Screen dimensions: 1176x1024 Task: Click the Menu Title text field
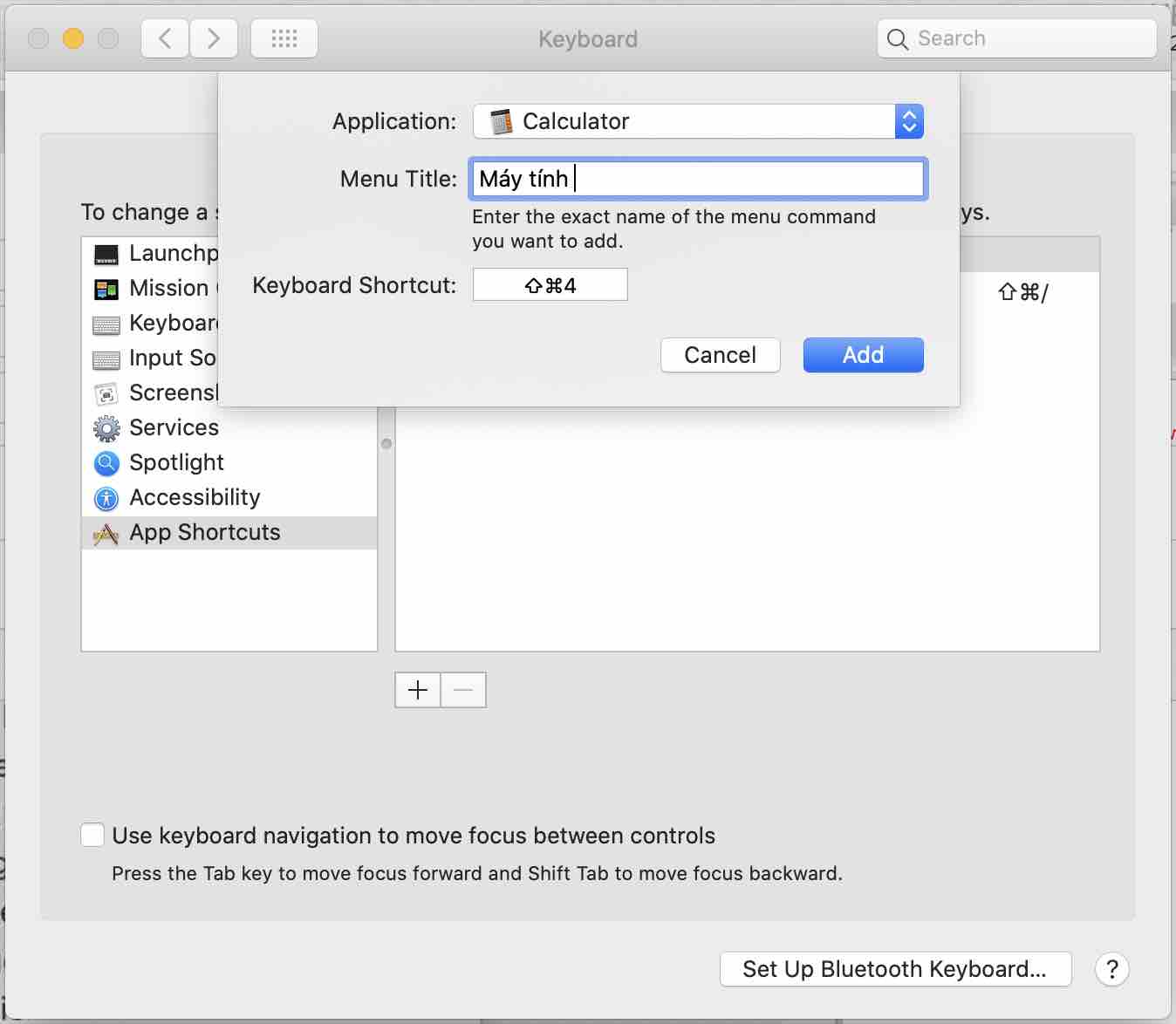tap(698, 179)
